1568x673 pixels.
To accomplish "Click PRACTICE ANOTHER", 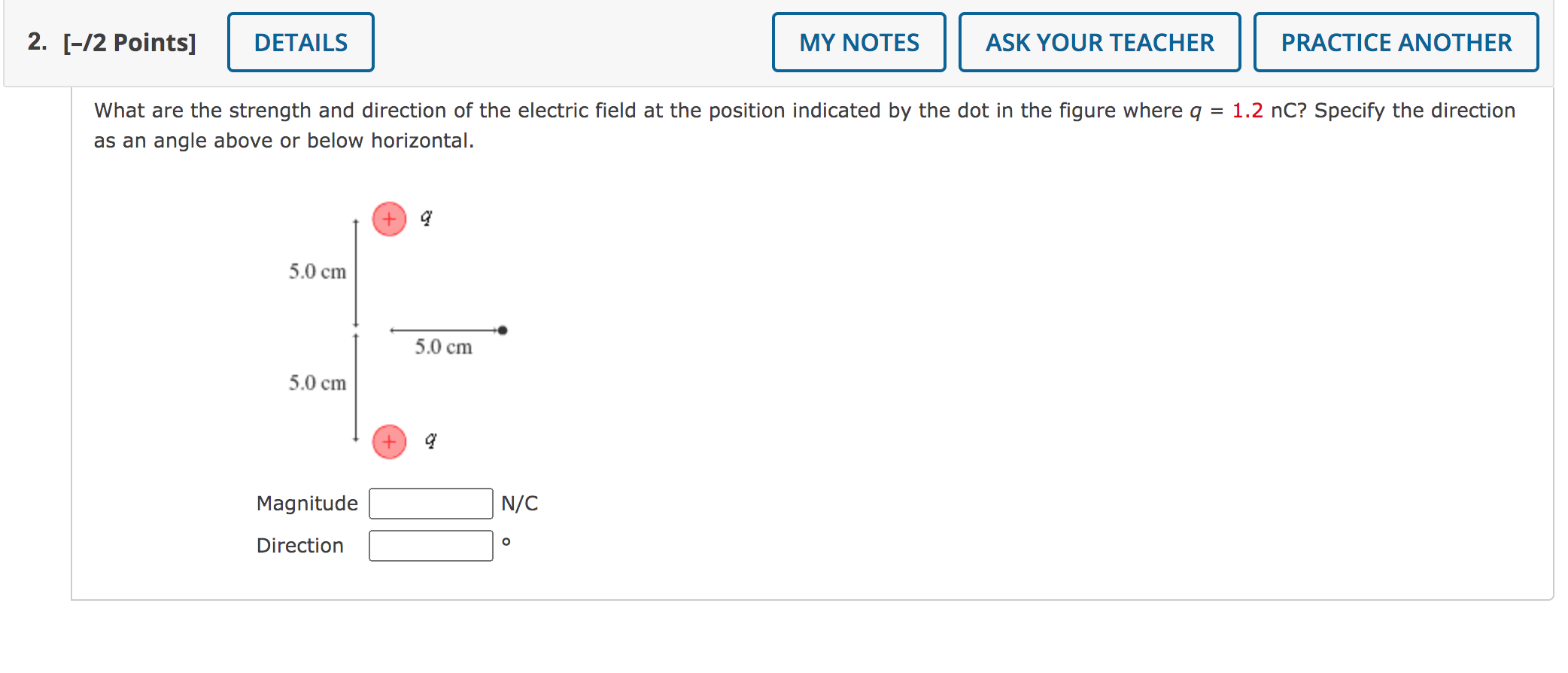I will coord(1396,42).
